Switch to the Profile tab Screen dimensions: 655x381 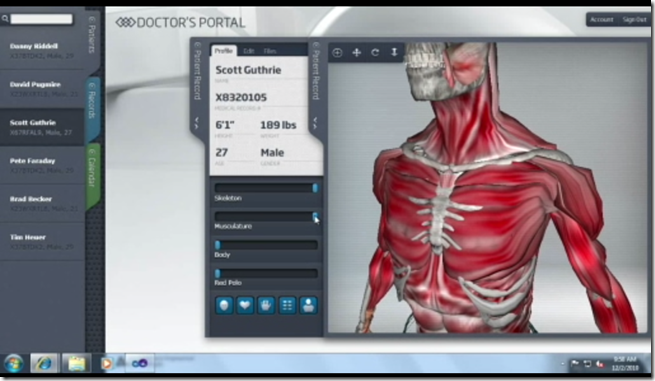tap(223, 51)
